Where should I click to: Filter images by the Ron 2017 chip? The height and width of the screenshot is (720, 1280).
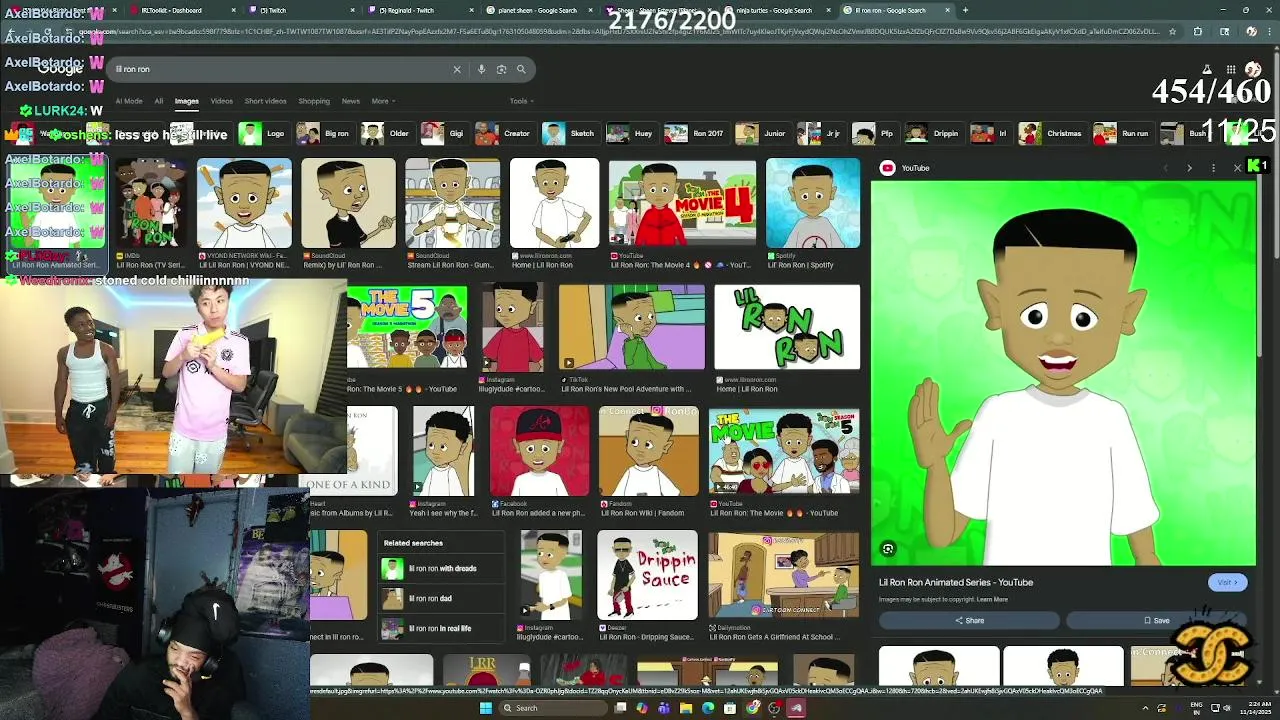695,133
